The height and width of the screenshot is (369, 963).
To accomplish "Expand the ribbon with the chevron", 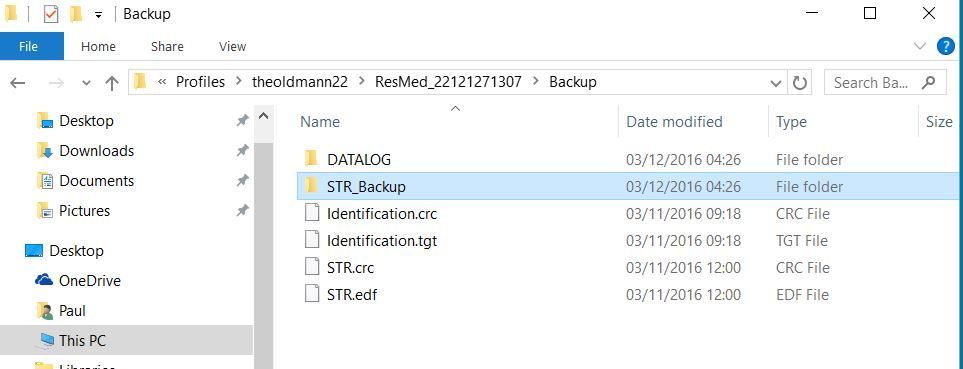I will click(x=920, y=46).
